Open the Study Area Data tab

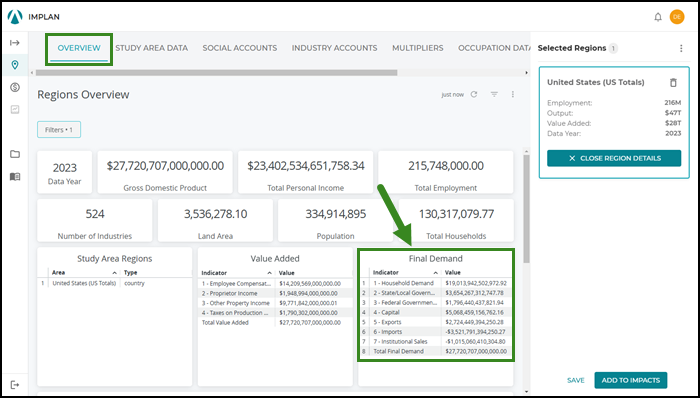pos(151,48)
